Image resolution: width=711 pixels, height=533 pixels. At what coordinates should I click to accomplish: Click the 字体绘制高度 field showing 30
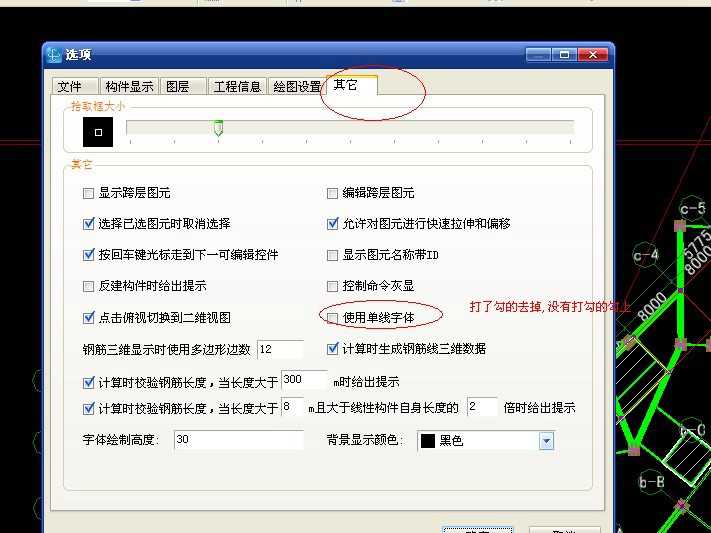(239, 440)
